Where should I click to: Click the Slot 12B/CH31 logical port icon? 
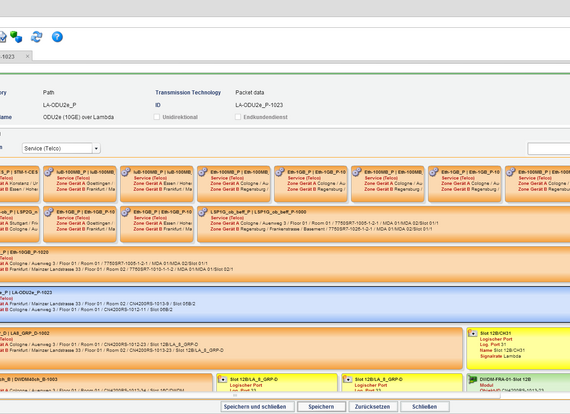[472, 333]
